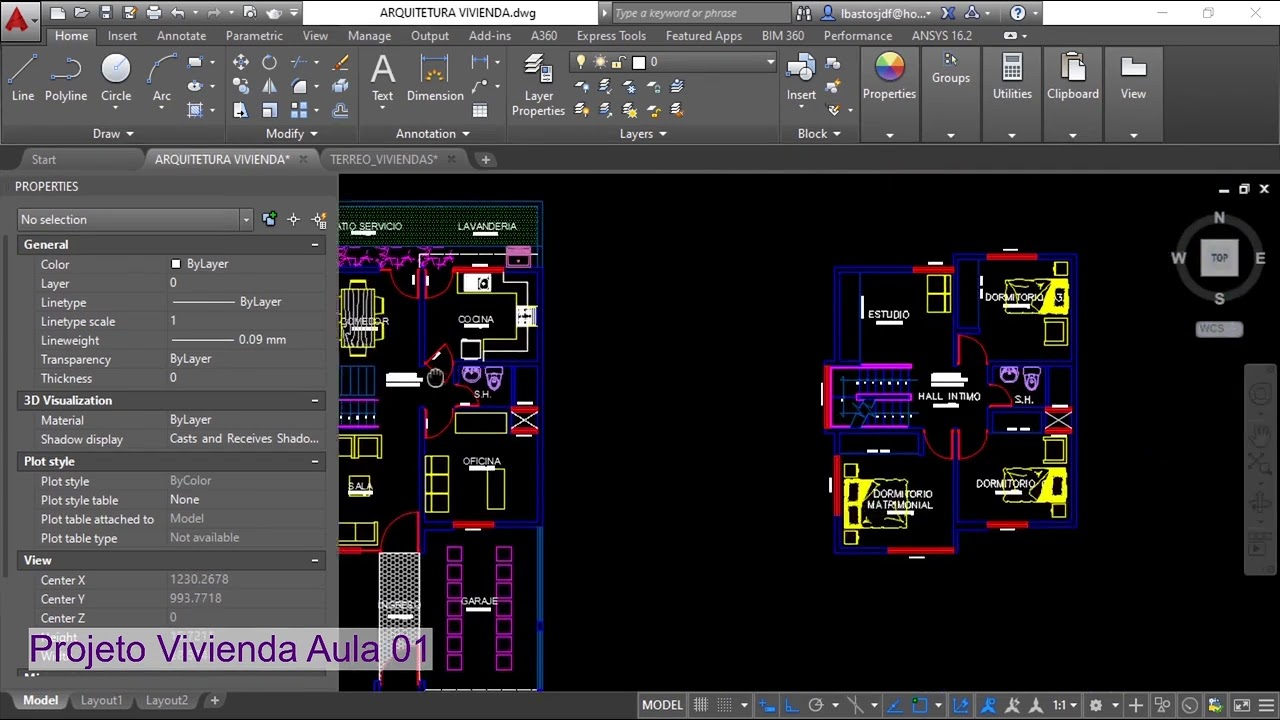Add a new layout with plus button

tap(214, 701)
